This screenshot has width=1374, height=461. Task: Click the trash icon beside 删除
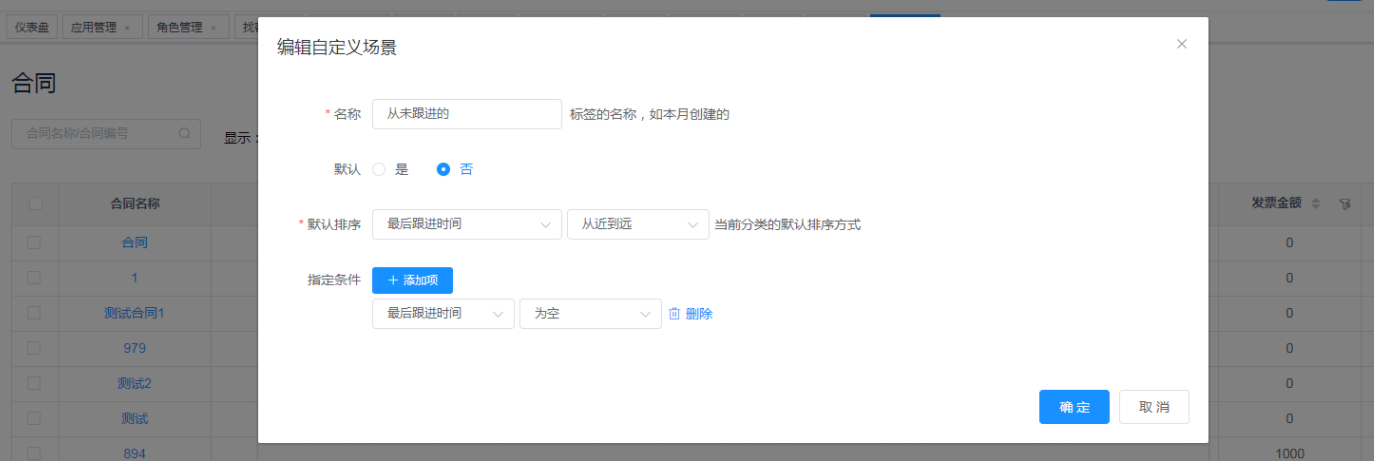[674, 314]
